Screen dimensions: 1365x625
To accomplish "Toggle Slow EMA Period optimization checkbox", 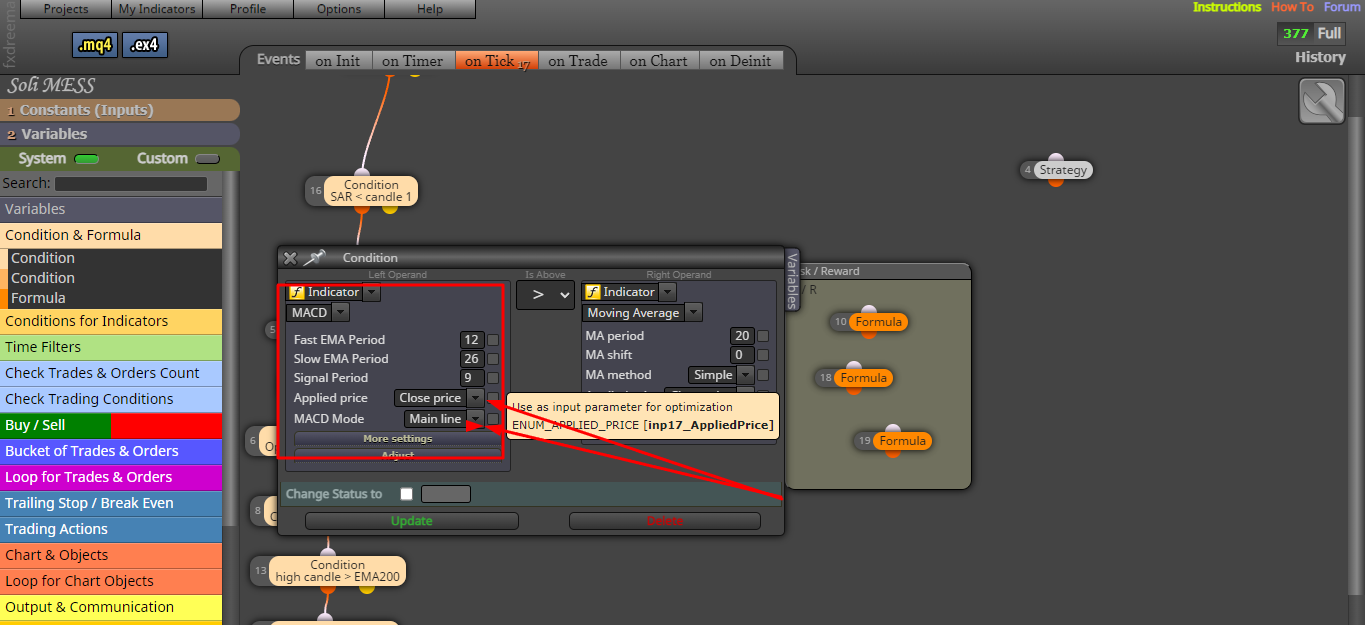I will 493,359.
